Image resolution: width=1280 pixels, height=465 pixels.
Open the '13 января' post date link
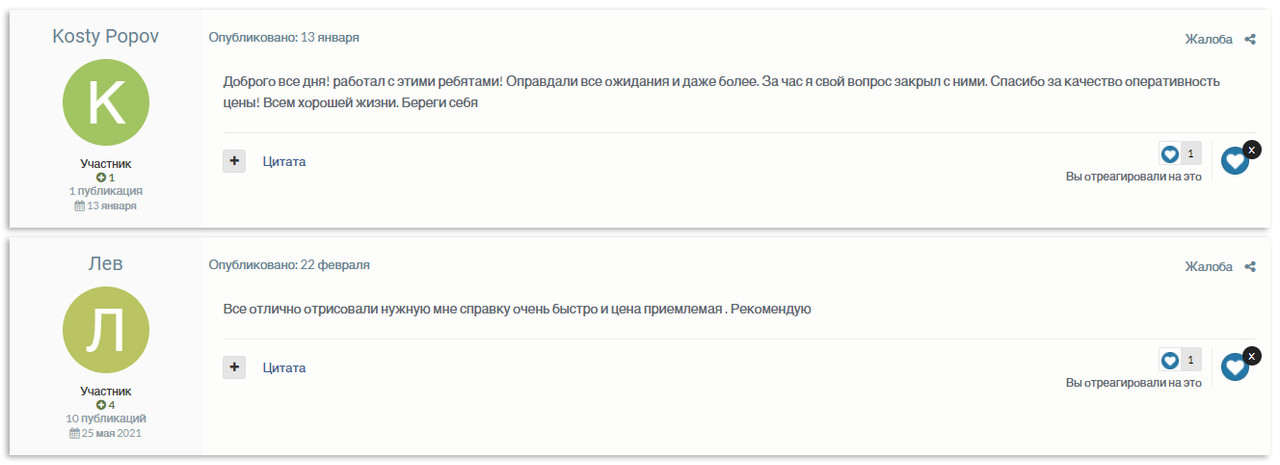[330, 38]
